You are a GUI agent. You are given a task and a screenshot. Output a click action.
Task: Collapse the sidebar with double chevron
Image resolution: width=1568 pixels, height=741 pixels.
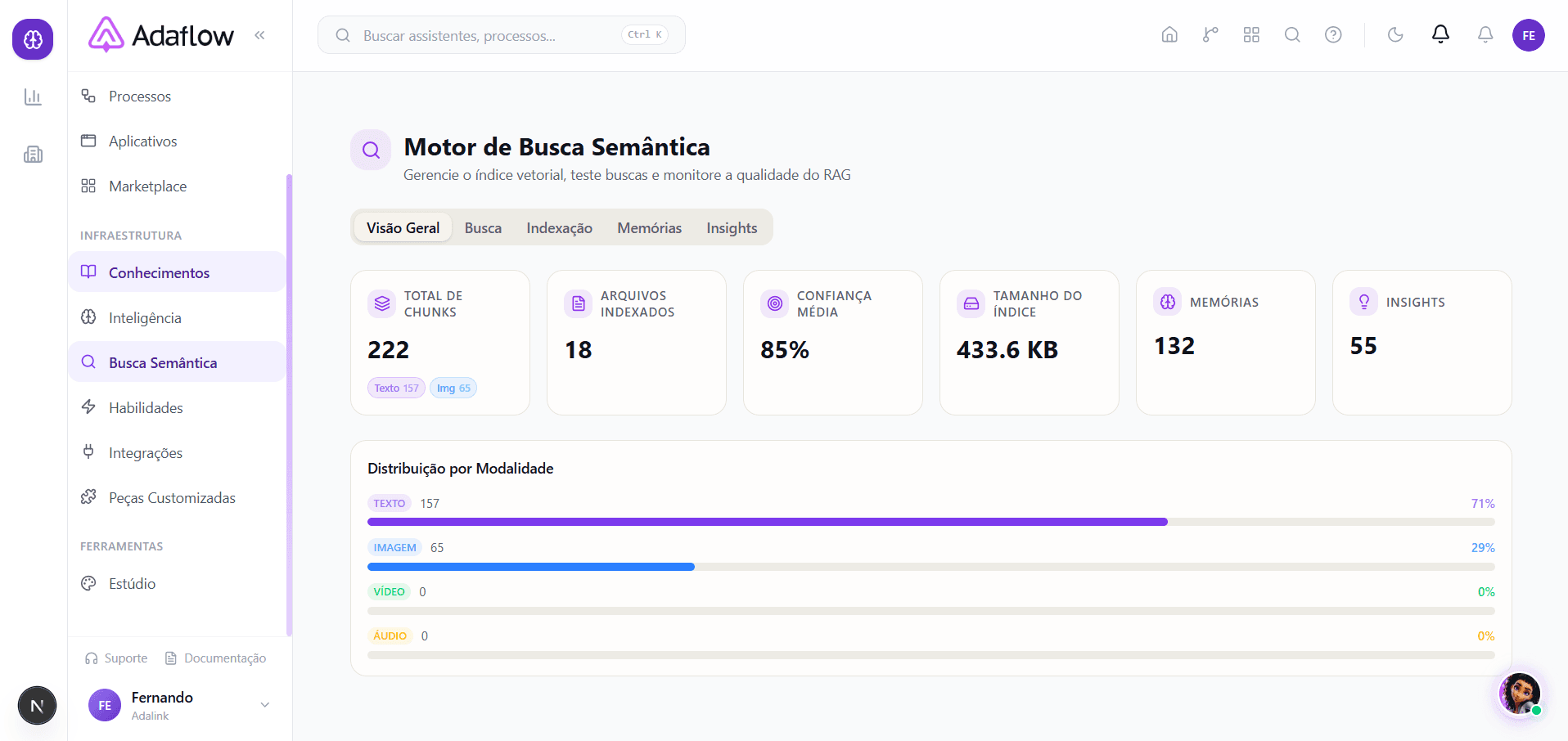click(x=259, y=35)
